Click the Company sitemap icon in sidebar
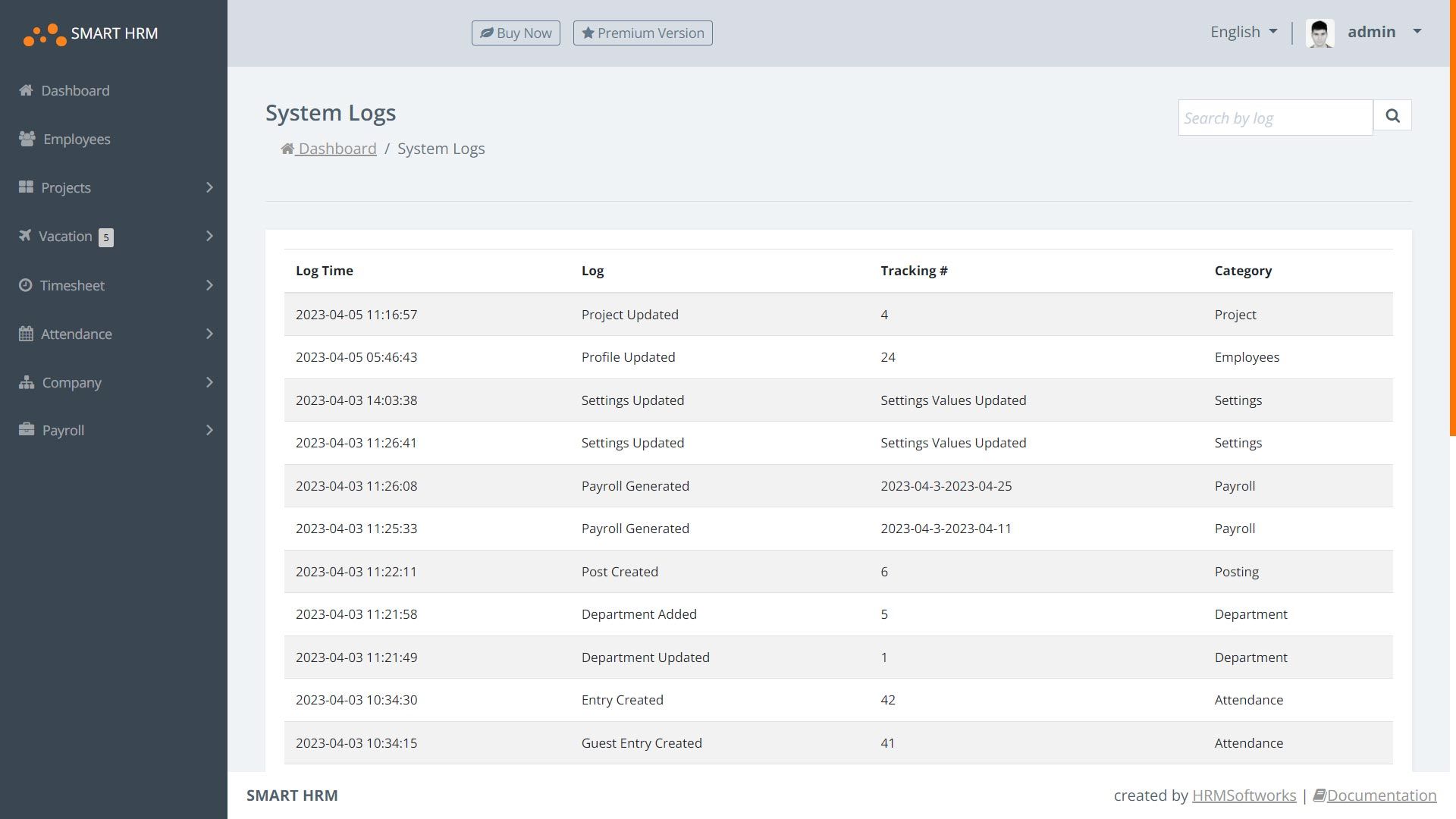Screen dimensions: 1456x819 (27, 382)
